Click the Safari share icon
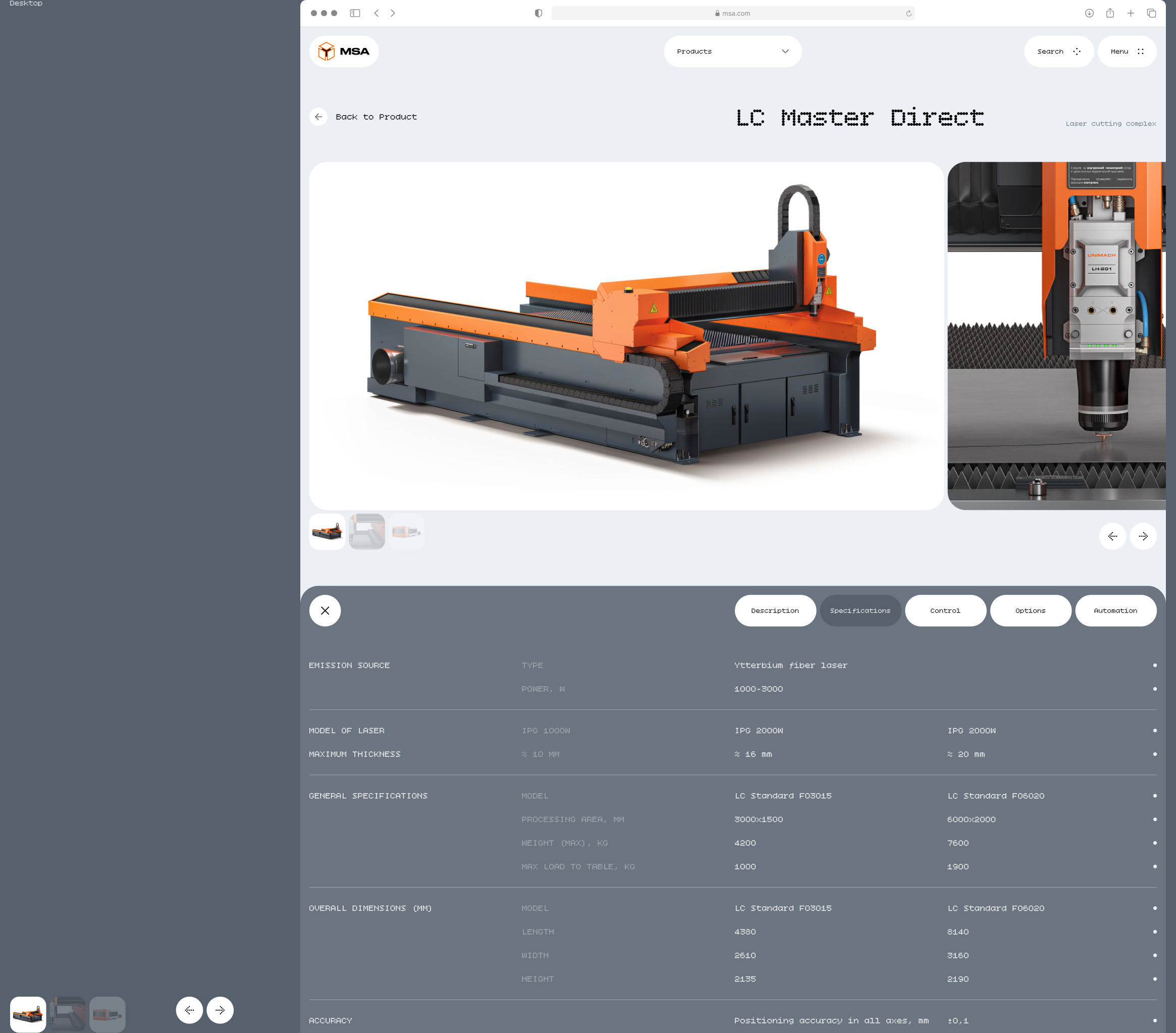 pos(1110,13)
